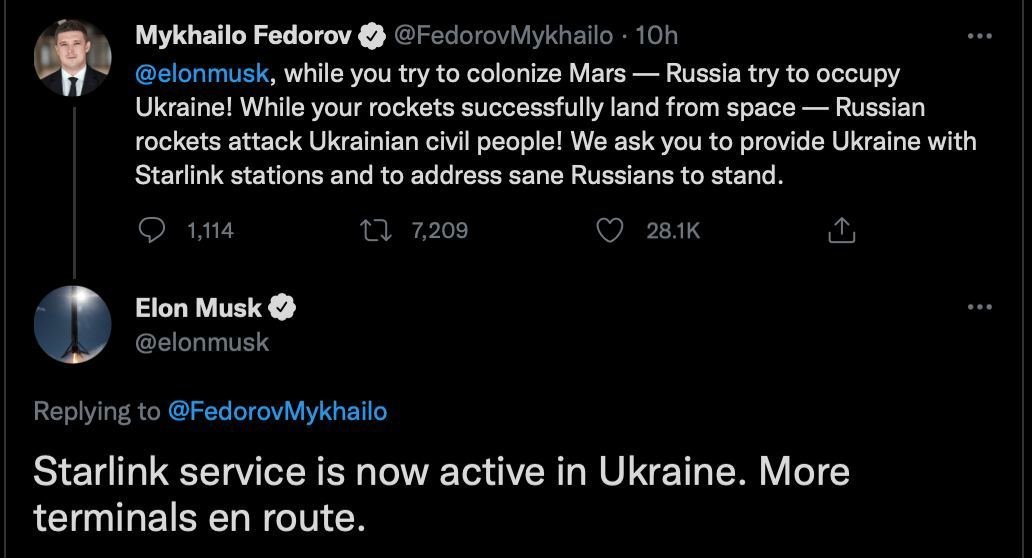The height and width of the screenshot is (558, 1032).
Task: Open the share icon on Fedorov's tweet
Action: tap(841, 232)
